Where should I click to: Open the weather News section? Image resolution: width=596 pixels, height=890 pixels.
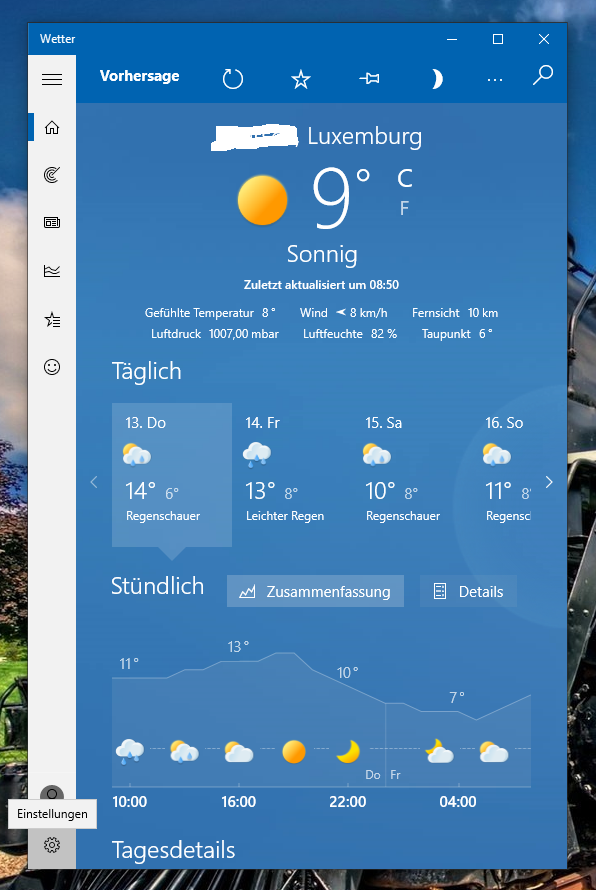tap(52, 222)
